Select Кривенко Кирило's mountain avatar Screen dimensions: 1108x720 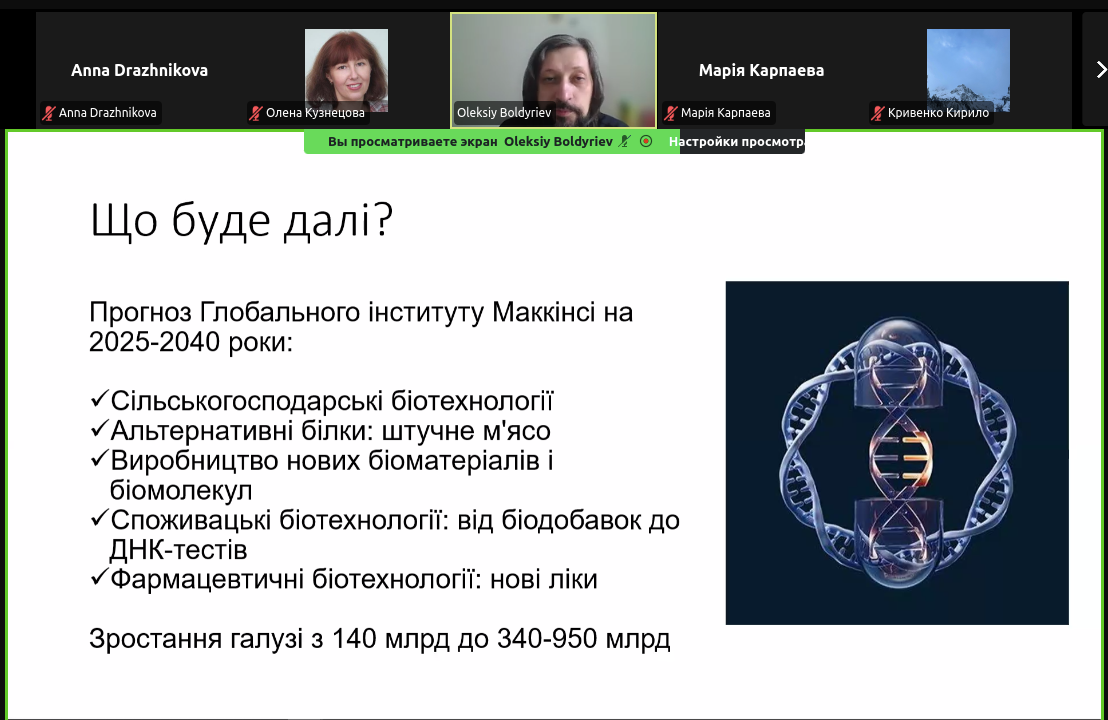(968, 70)
